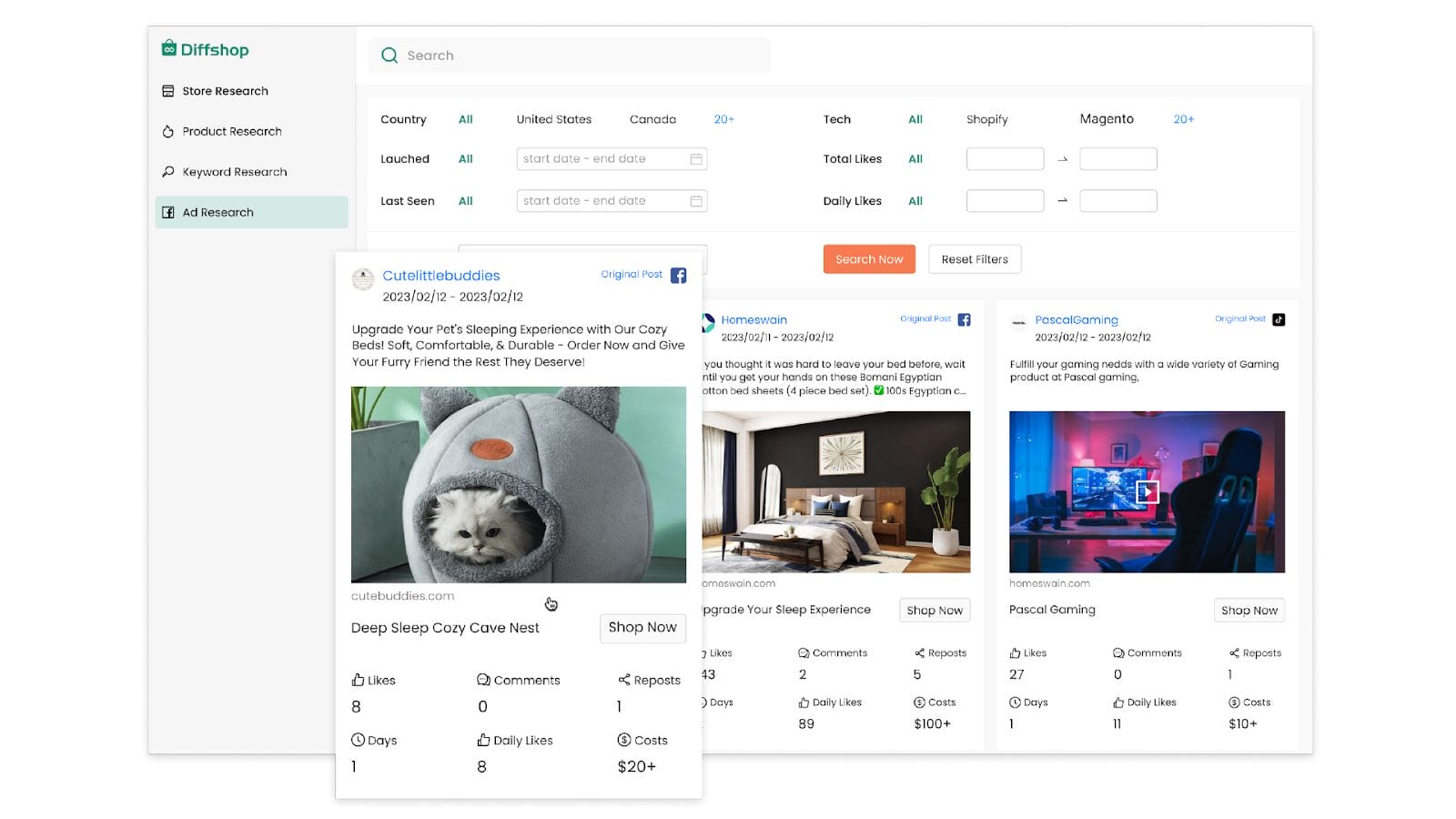Screen dimensions: 1456x819
Task: Click the Facebook icon on Homeswain ad
Action: tap(964, 319)
